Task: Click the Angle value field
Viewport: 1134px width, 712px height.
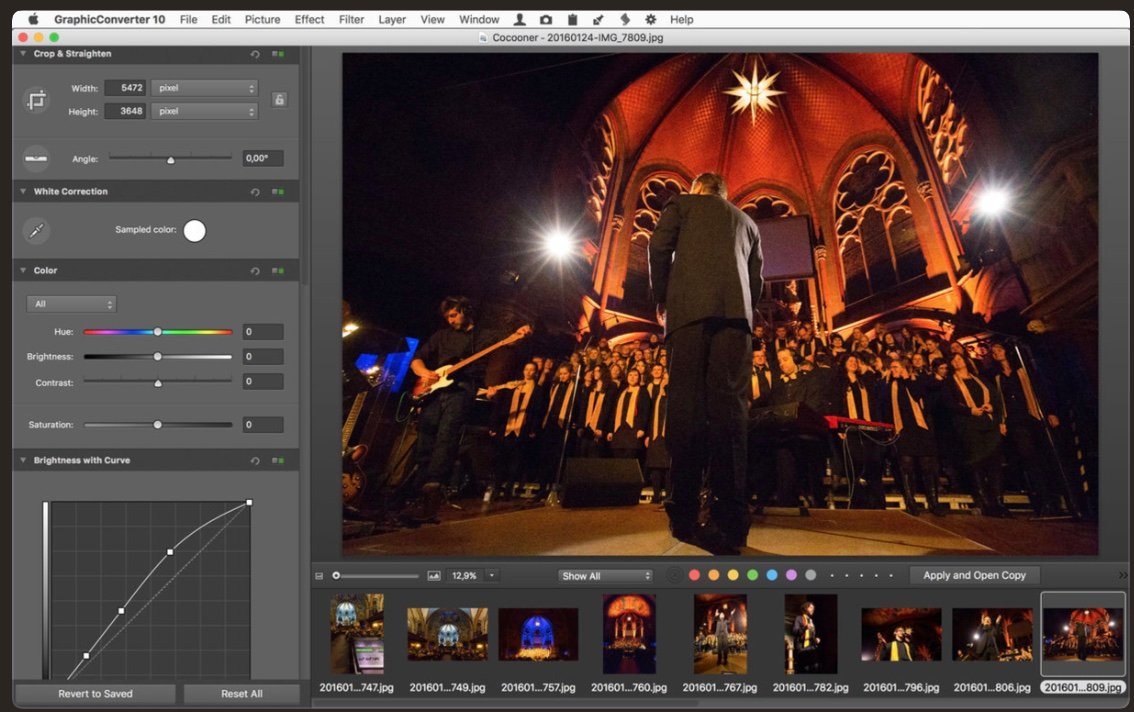Action: pos(263,158)
